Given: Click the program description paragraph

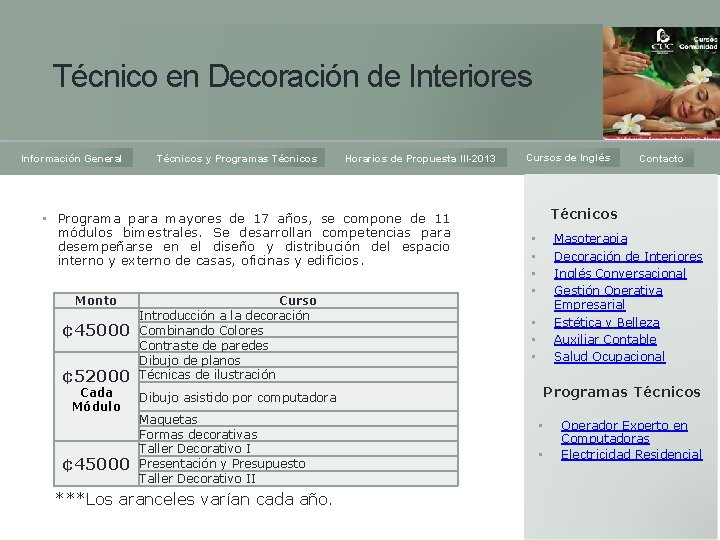Looking at the screenshot, I should (x=253, y=240).
